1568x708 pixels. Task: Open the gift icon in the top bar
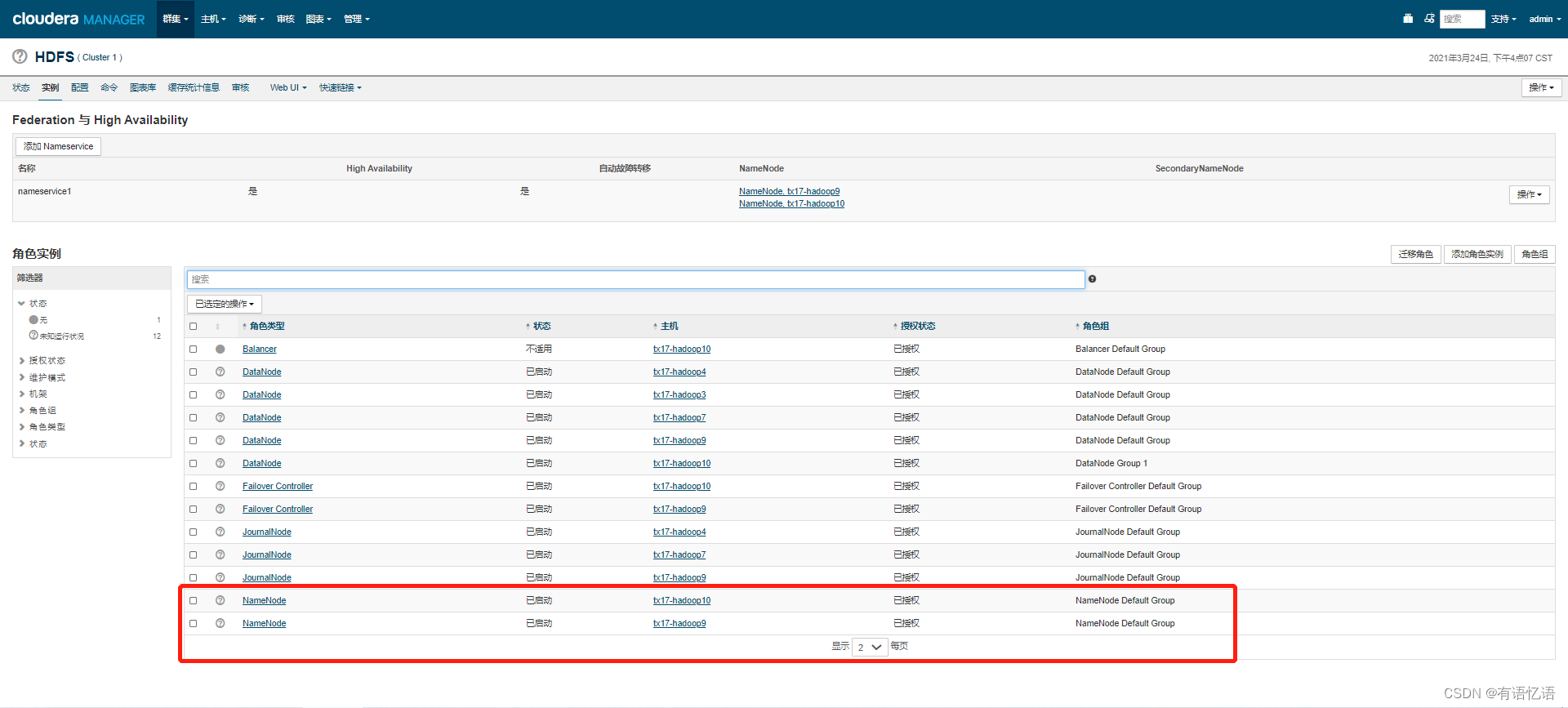coord(1408,19)
